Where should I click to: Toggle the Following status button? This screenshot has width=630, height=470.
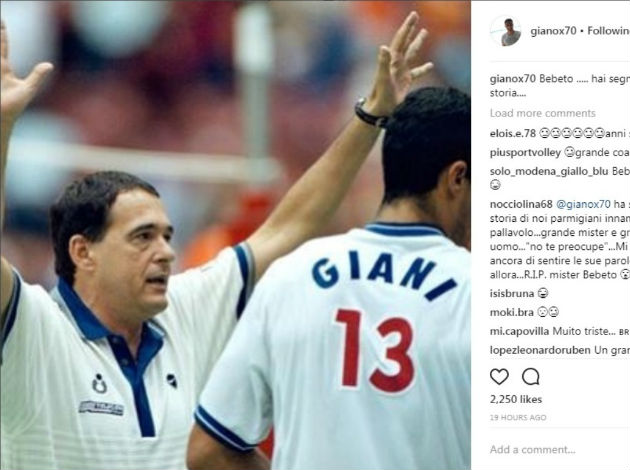[608, 31]
